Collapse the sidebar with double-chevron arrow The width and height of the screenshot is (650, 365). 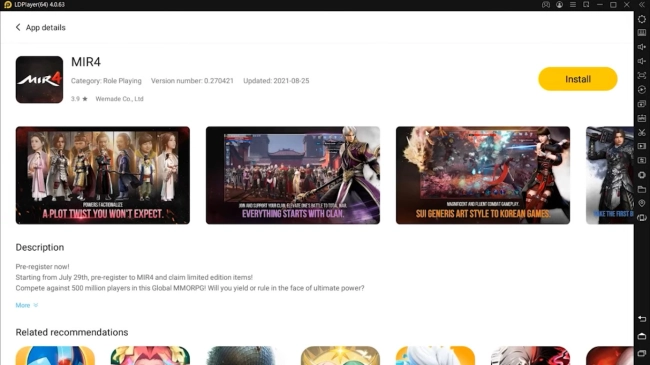click(642, 5)
